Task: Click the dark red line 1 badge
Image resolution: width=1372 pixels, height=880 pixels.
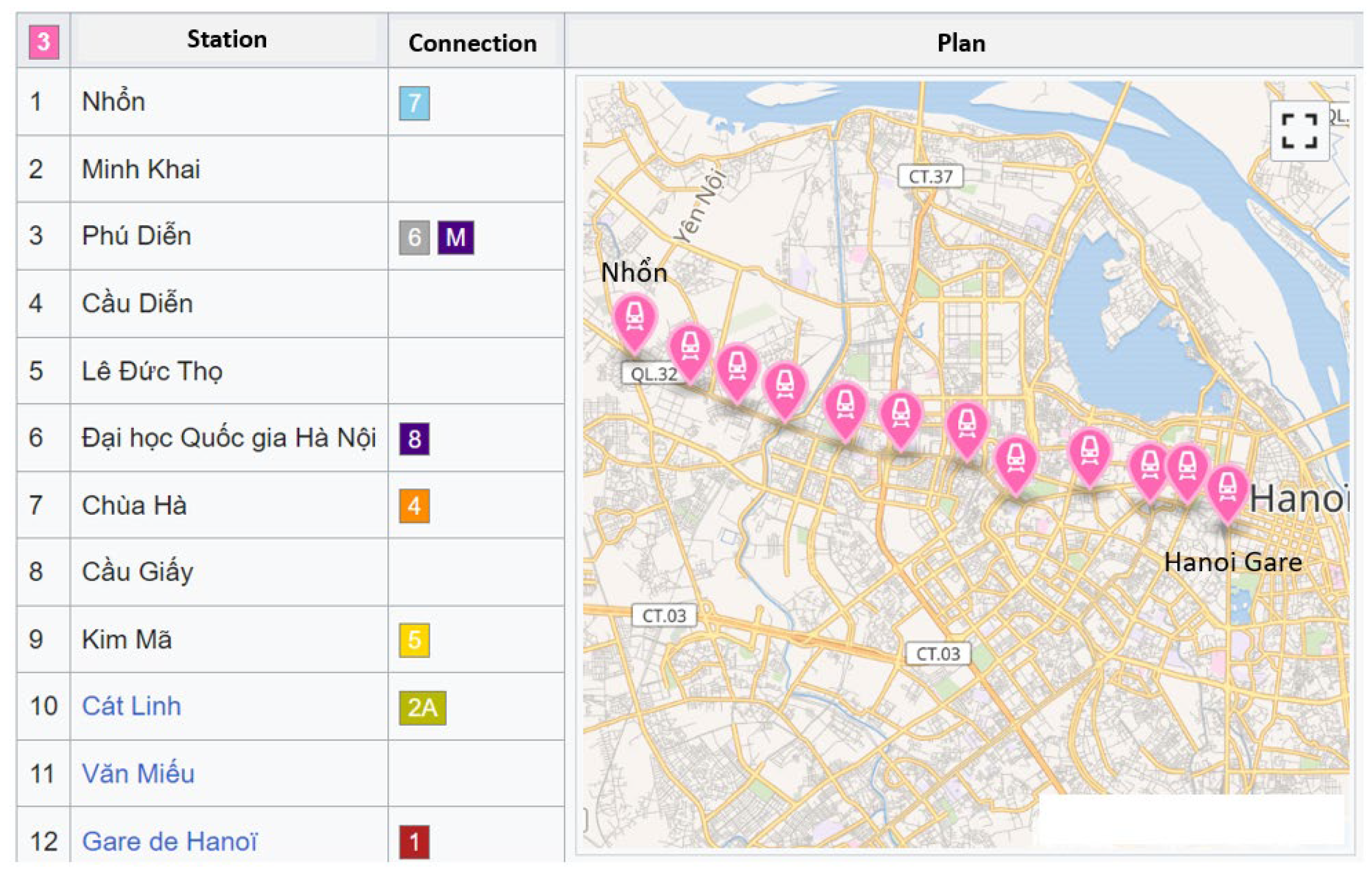Action: (414, 842)
